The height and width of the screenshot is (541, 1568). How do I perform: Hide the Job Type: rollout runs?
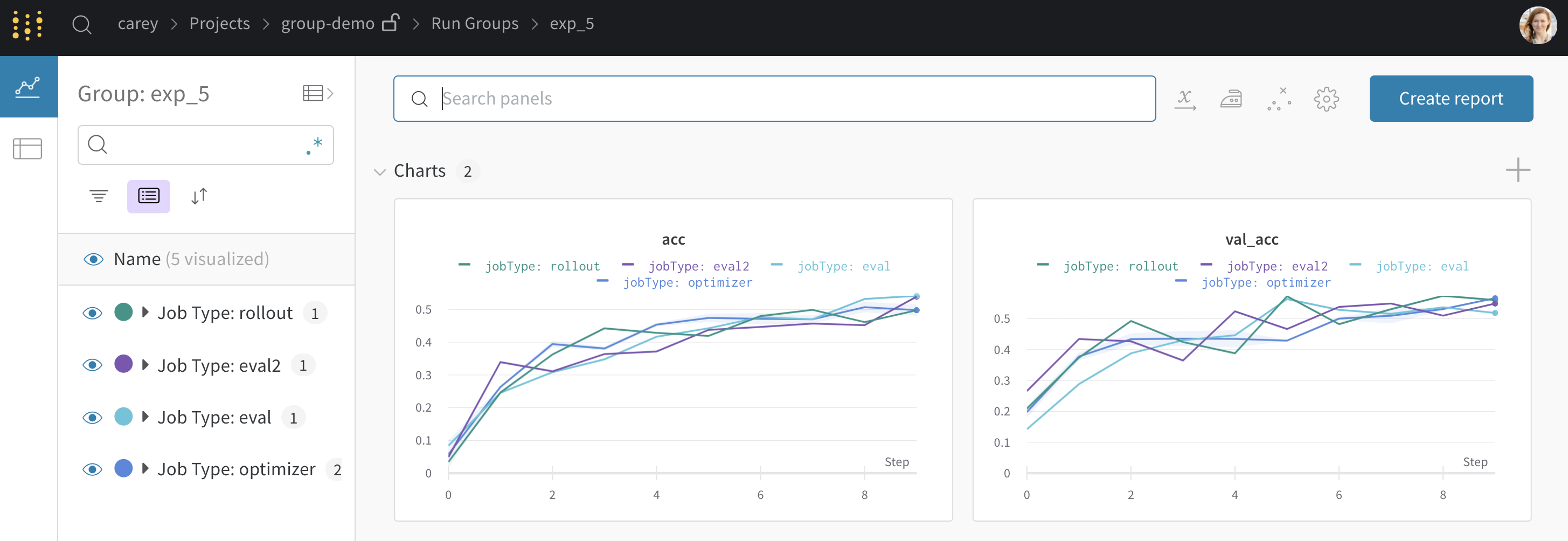point(93,313)
